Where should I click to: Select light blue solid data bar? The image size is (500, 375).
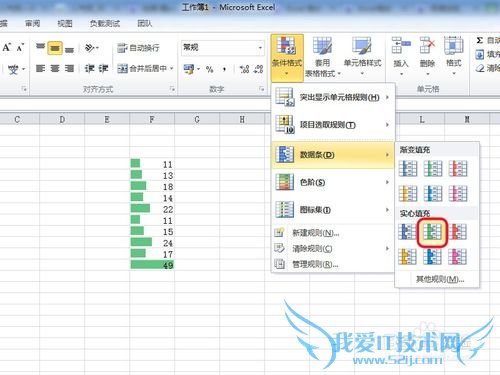coord(432,257)
